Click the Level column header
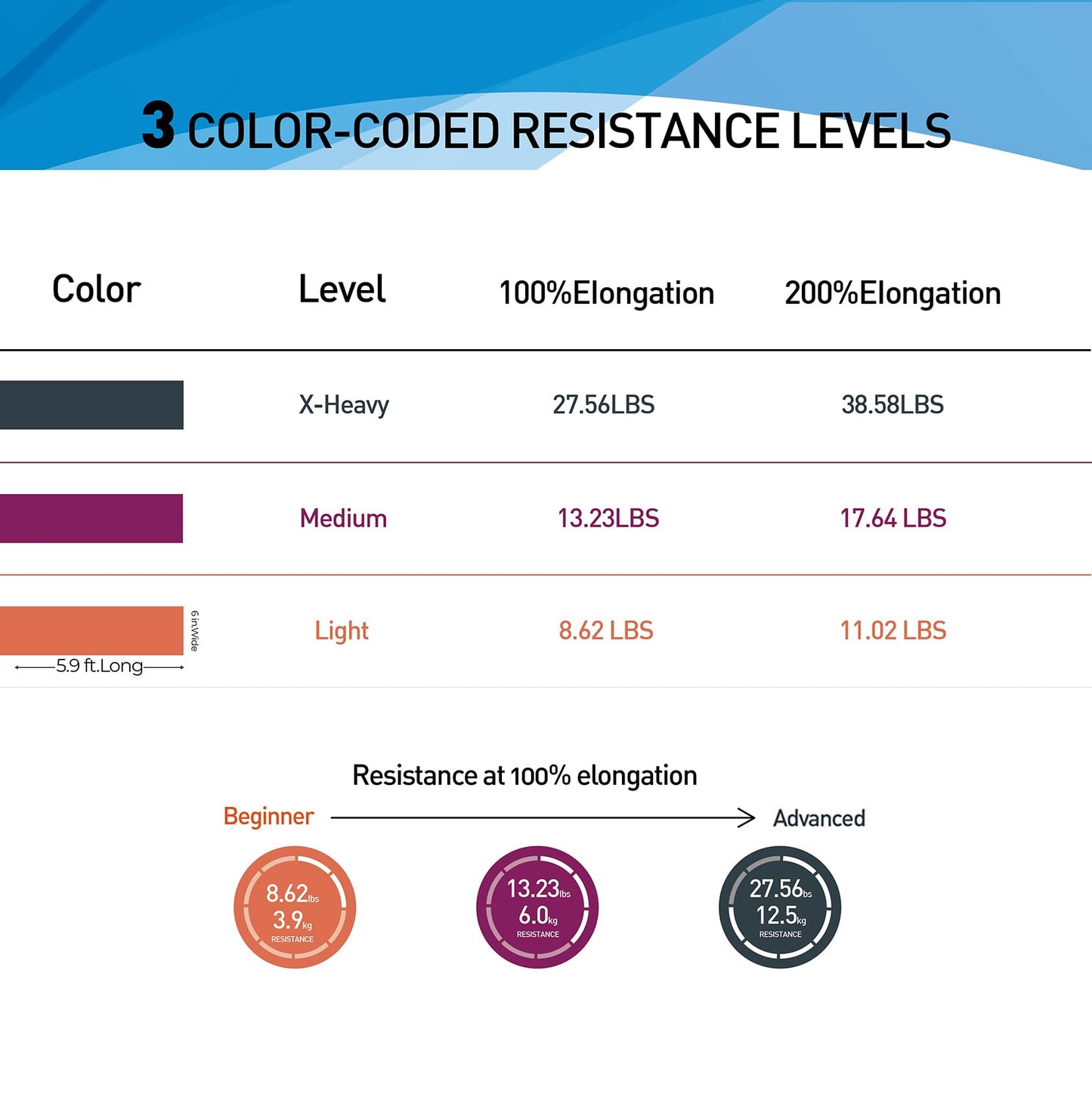 click(342, 289)
